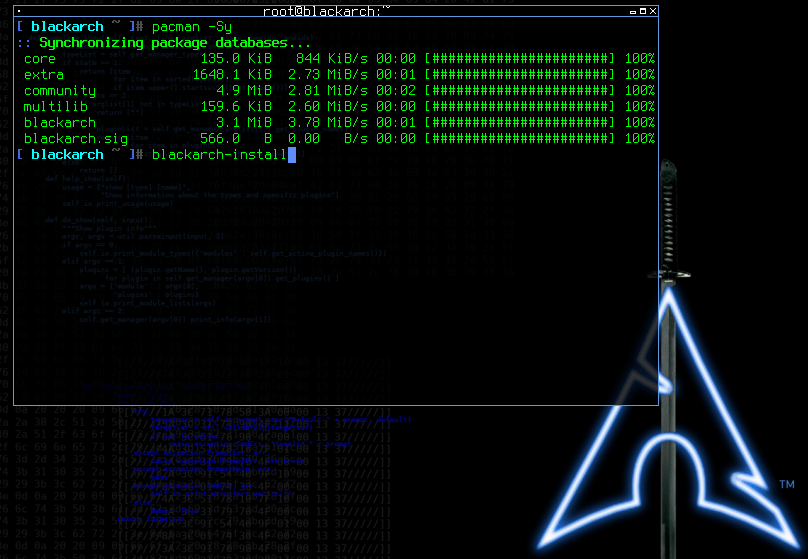The width and height of the screenshot is (808, 559).
Task: Click 'Synchronizing package databases...' line
Action: click(175, 43)
